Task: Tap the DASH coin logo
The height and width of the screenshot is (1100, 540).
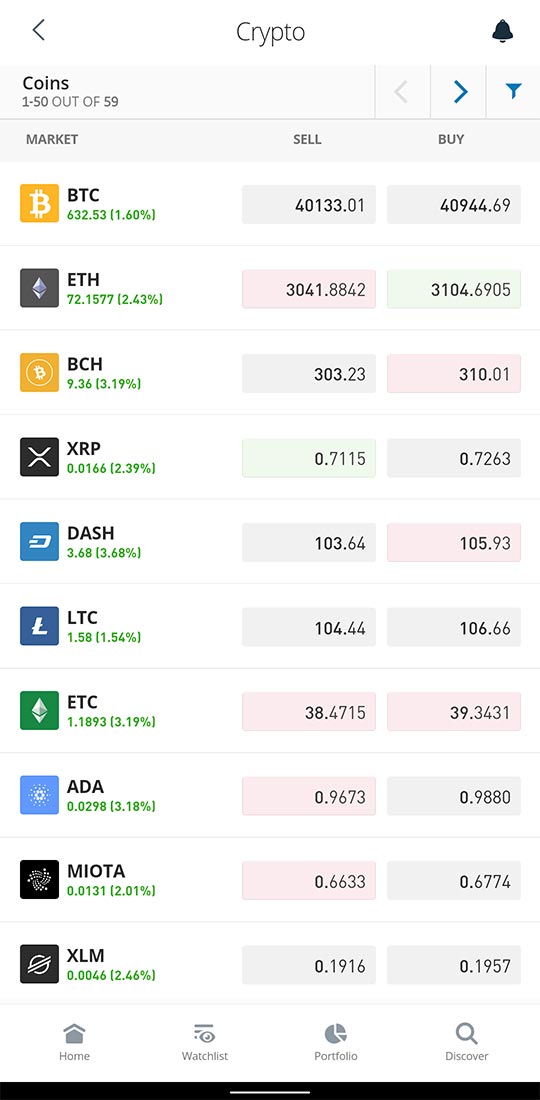Action: [39, 542]
